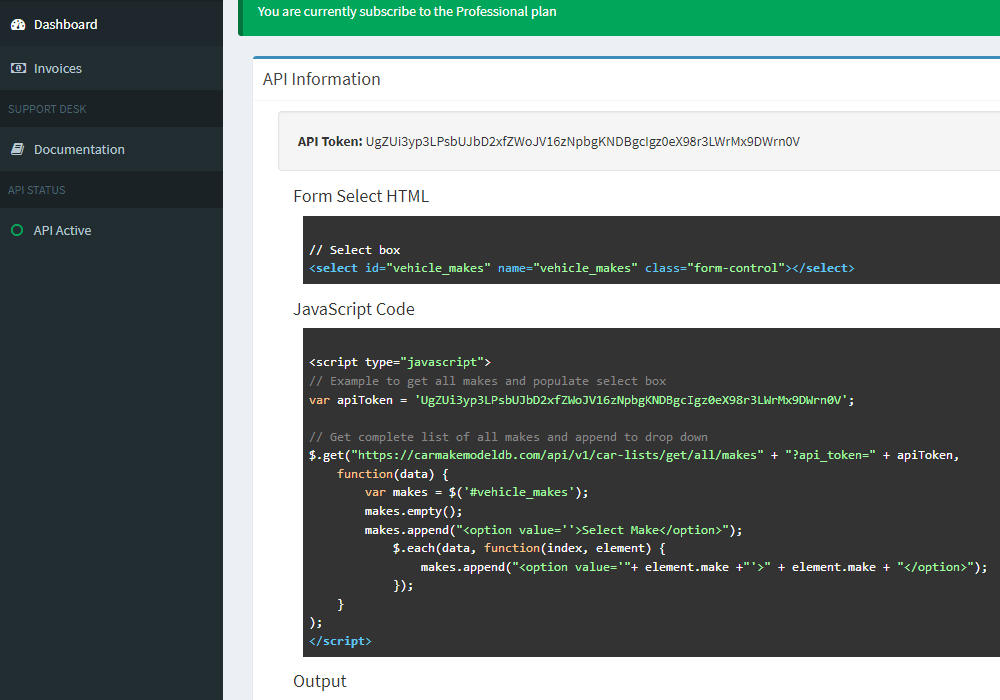1000x700 pixels.
Task: Click the "var makes = $('#vehicle_makes');" line
Action: (x=476, y=492)
